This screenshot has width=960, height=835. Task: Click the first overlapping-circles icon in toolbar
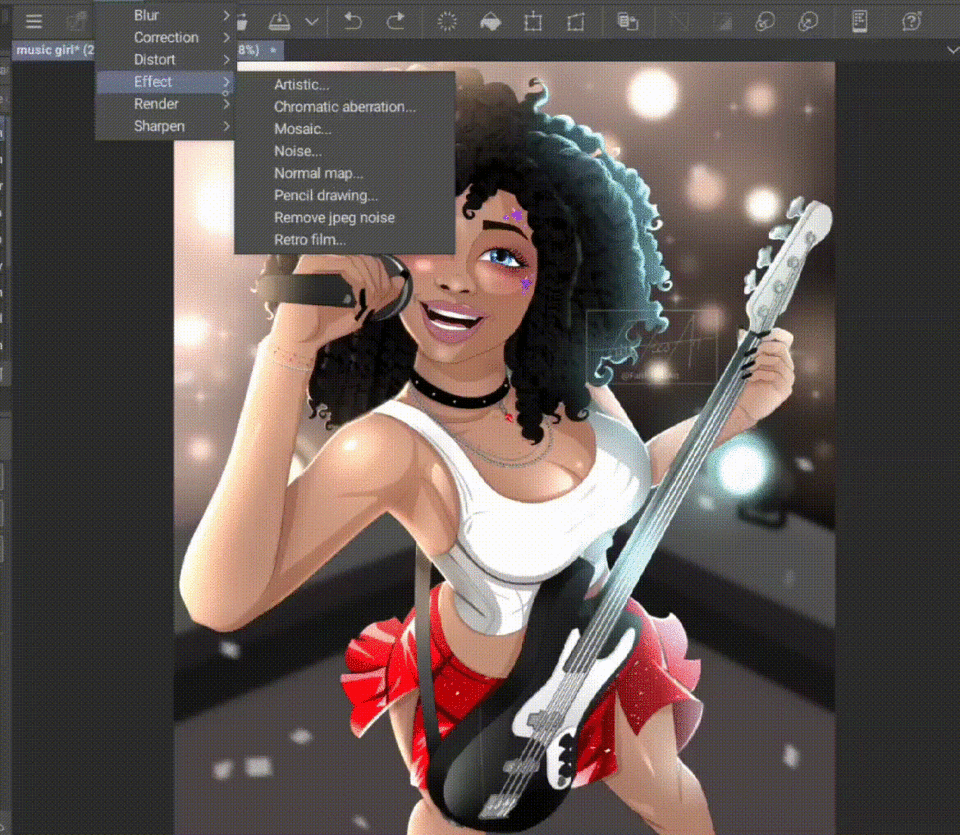click(x=765, y=22)
